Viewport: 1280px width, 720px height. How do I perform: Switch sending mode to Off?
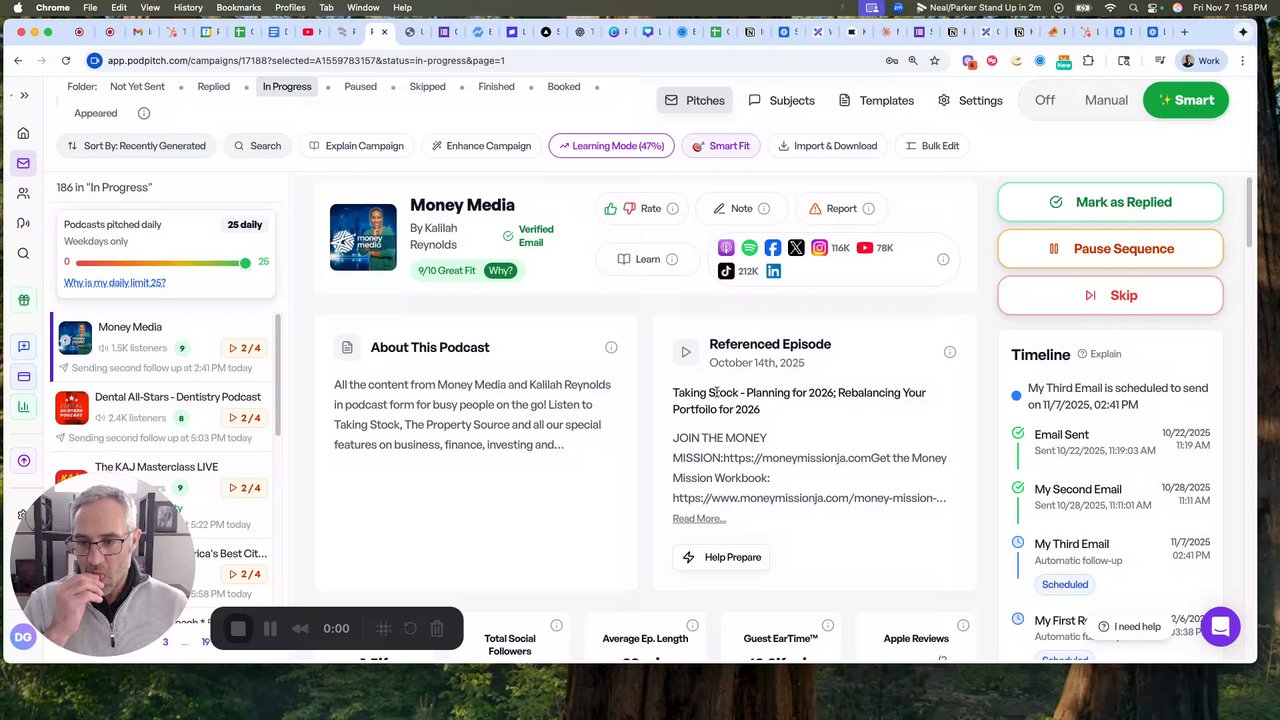(x=1045, y=100)
